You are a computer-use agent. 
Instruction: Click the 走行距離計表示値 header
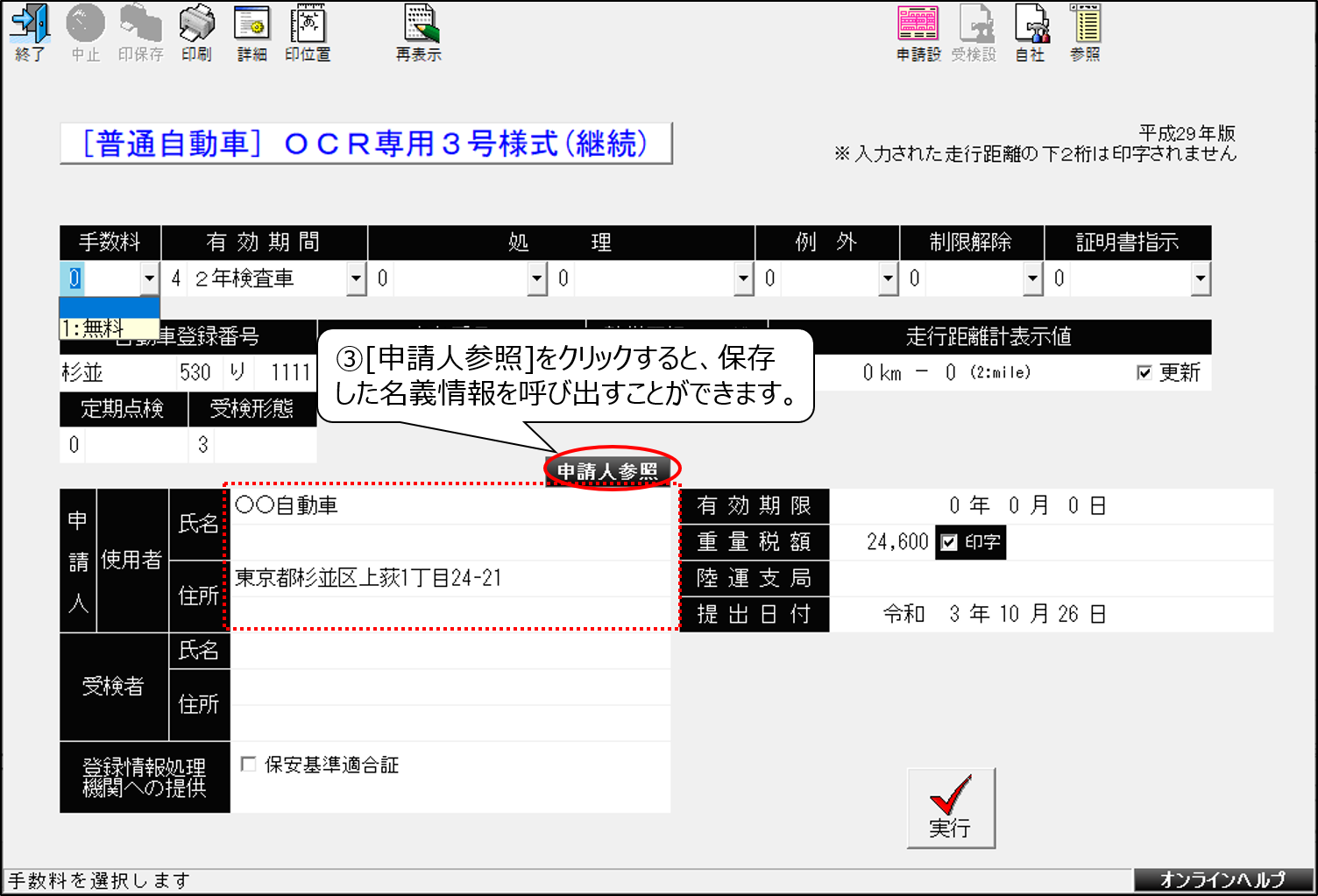click(988, 337)
